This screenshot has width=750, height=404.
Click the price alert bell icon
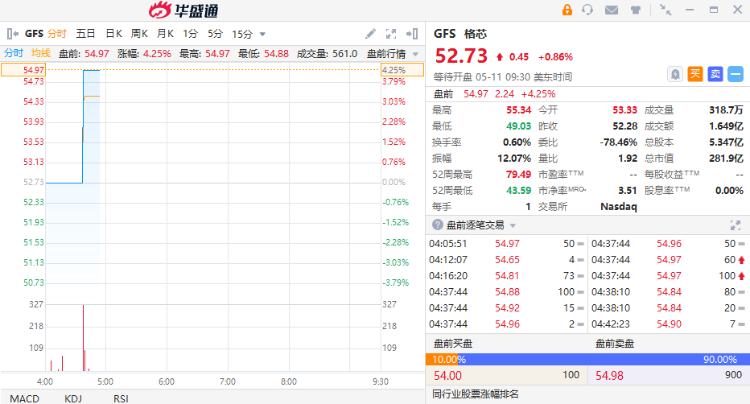tap(676, 74)
